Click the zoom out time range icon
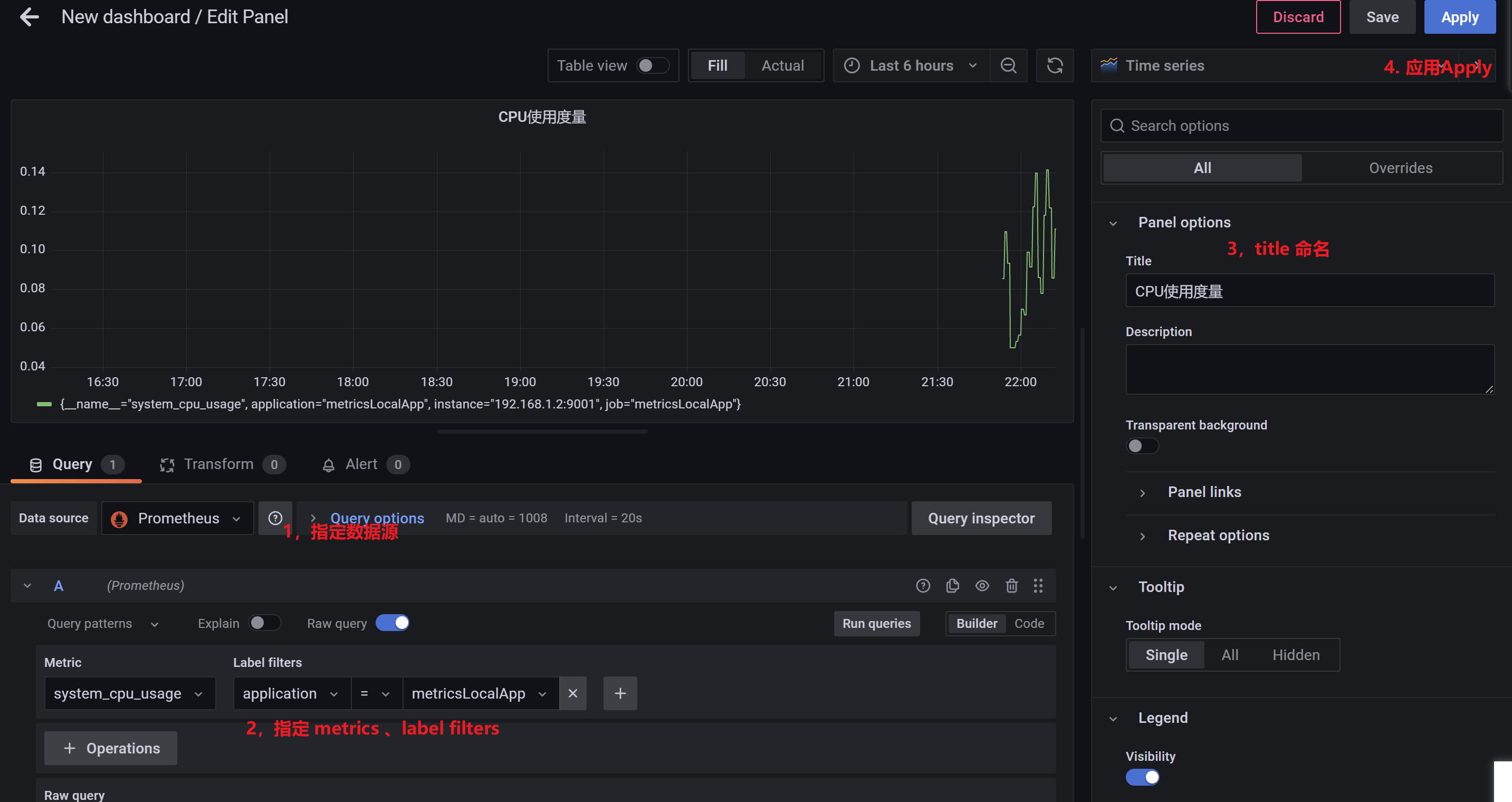Viewport: 1512px width, 802px height. coord(1008,66)
